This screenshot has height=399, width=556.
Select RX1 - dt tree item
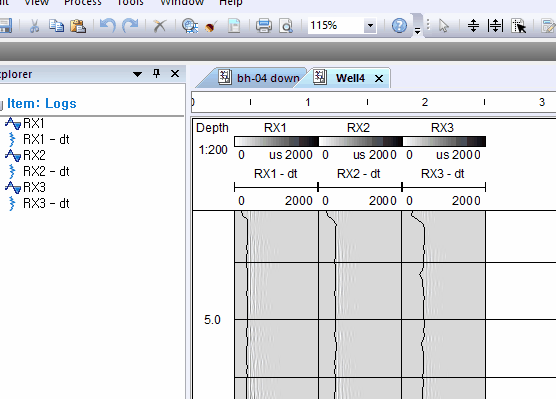pos(46,139)
